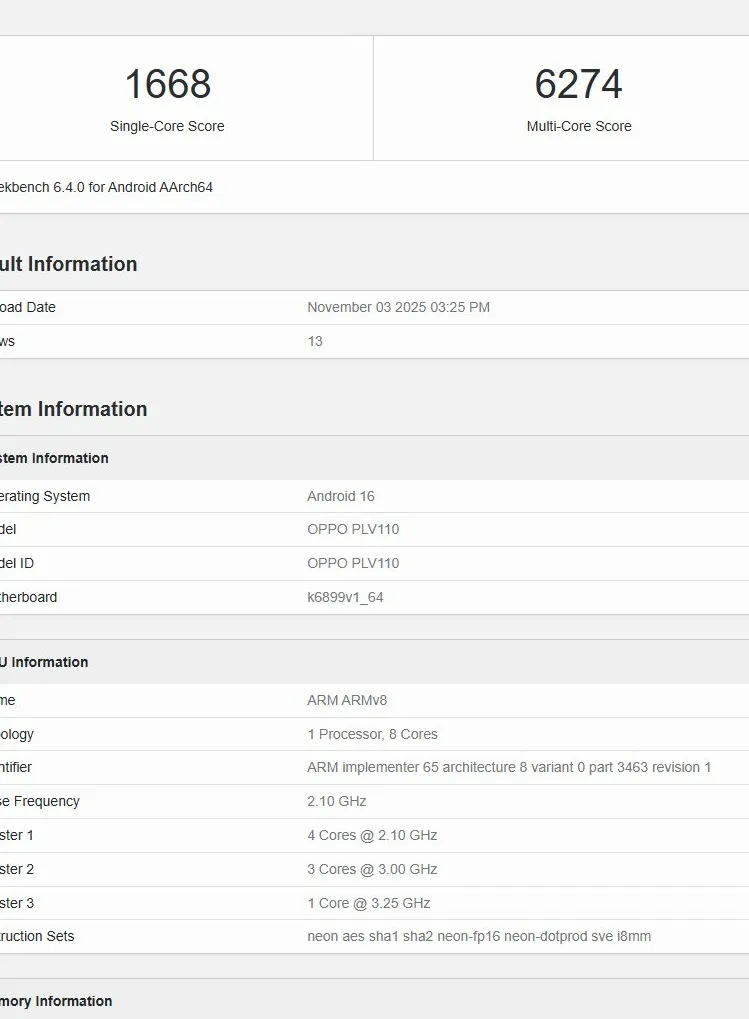Click the 3 Cores @ 3.00 GHz cluster value
Viewport: 749px width, 1019px height.
point(372,869)
